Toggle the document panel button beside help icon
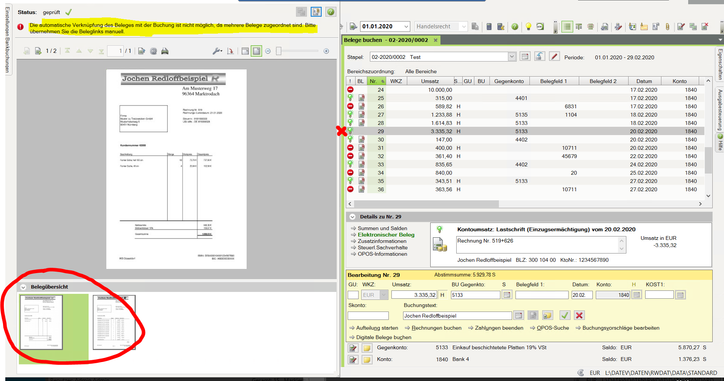The width and height of the screenshot is (724, 381). click(x=316, y=12)
